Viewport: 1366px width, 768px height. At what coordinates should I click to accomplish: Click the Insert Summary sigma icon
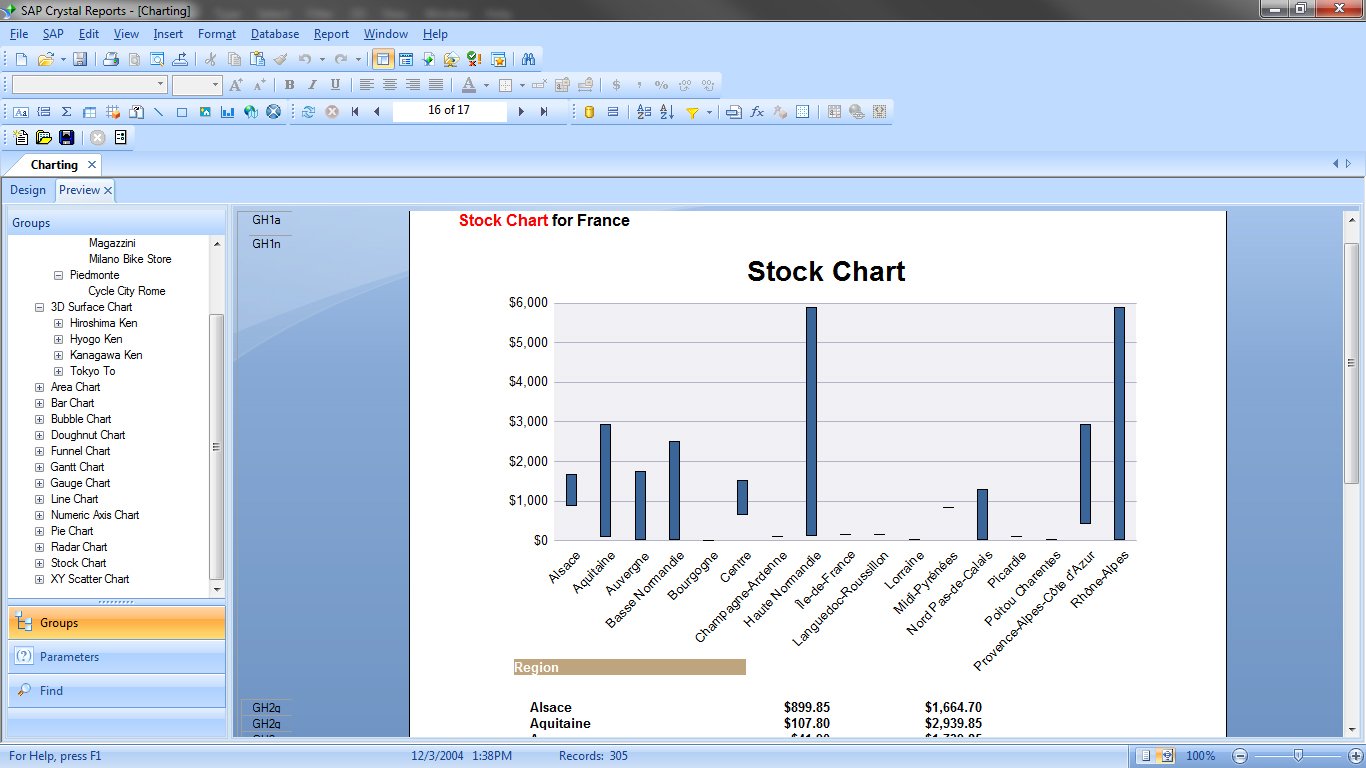click(x=66, y=112)
